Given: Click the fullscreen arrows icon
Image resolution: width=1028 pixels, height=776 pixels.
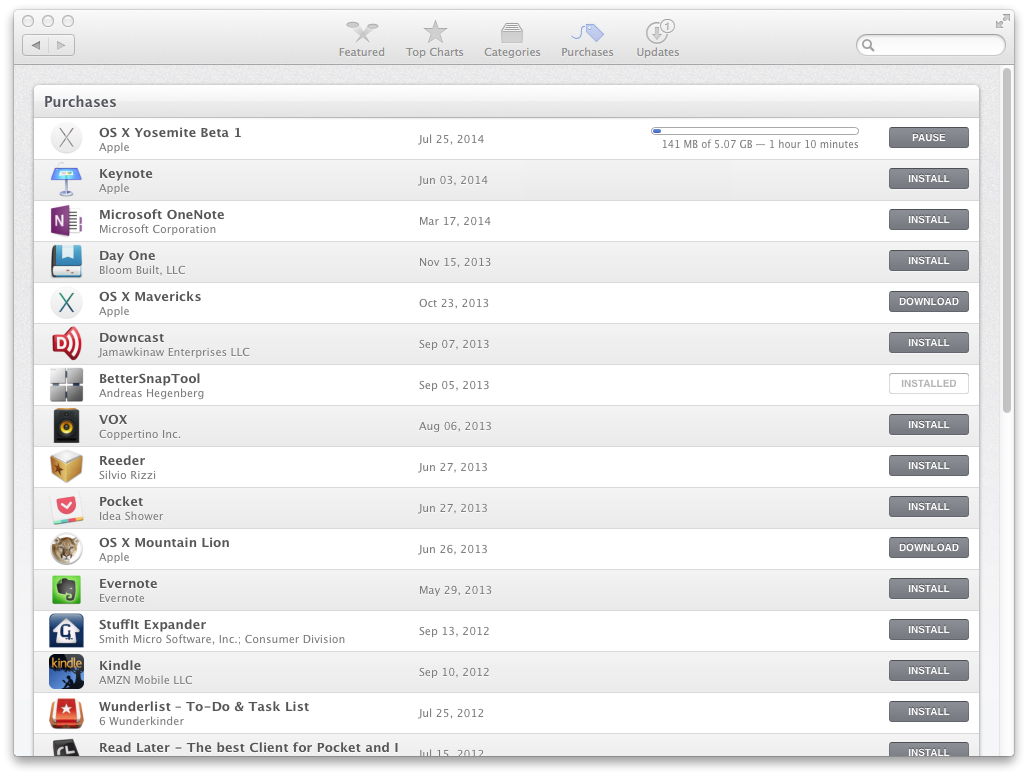Looking at the screenshot, I should click(x=1002, y=22).
